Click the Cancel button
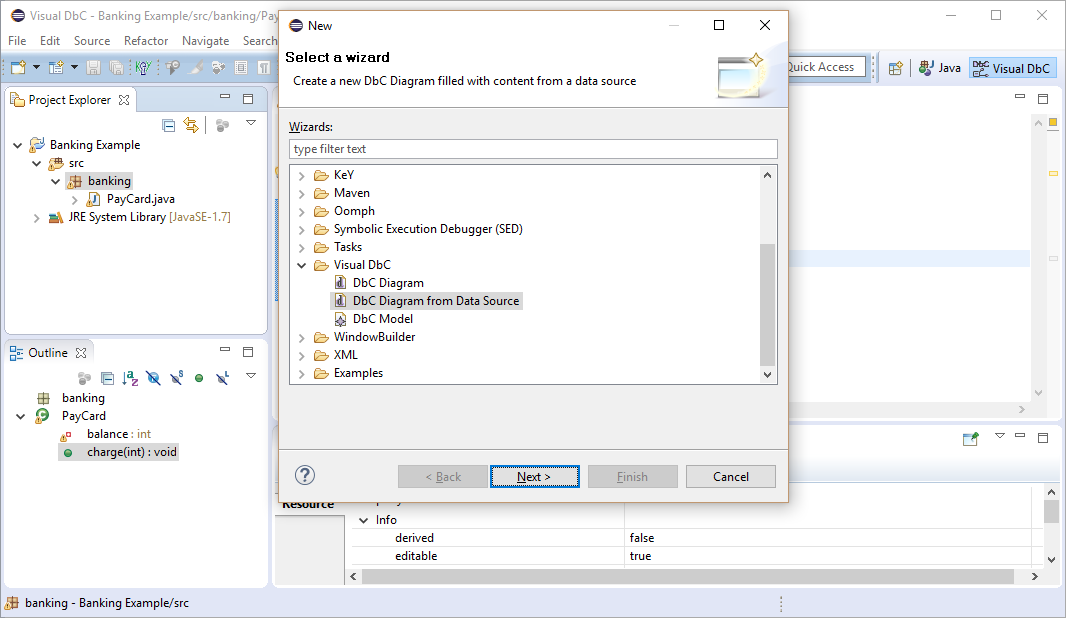This screenshot has height=618, width=1066. [731, 477]
